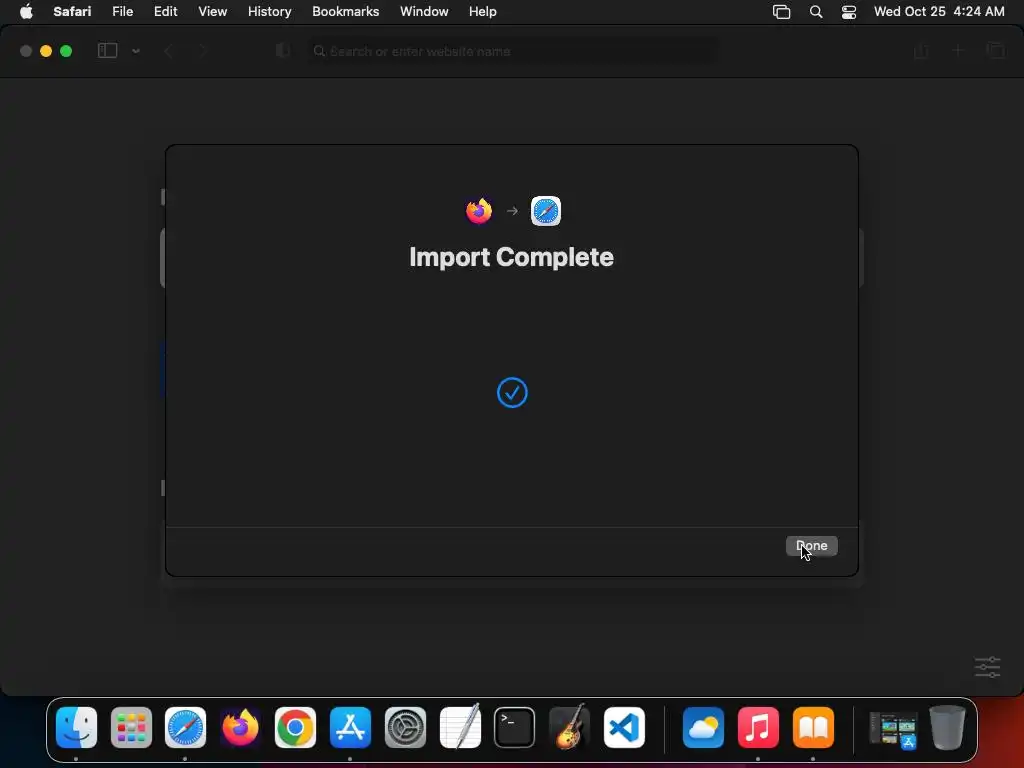The image size is (1024, 768).
Task: Open Stage Manager icon in menu bar
Action: pyautogui.click(x=781, y=12)
